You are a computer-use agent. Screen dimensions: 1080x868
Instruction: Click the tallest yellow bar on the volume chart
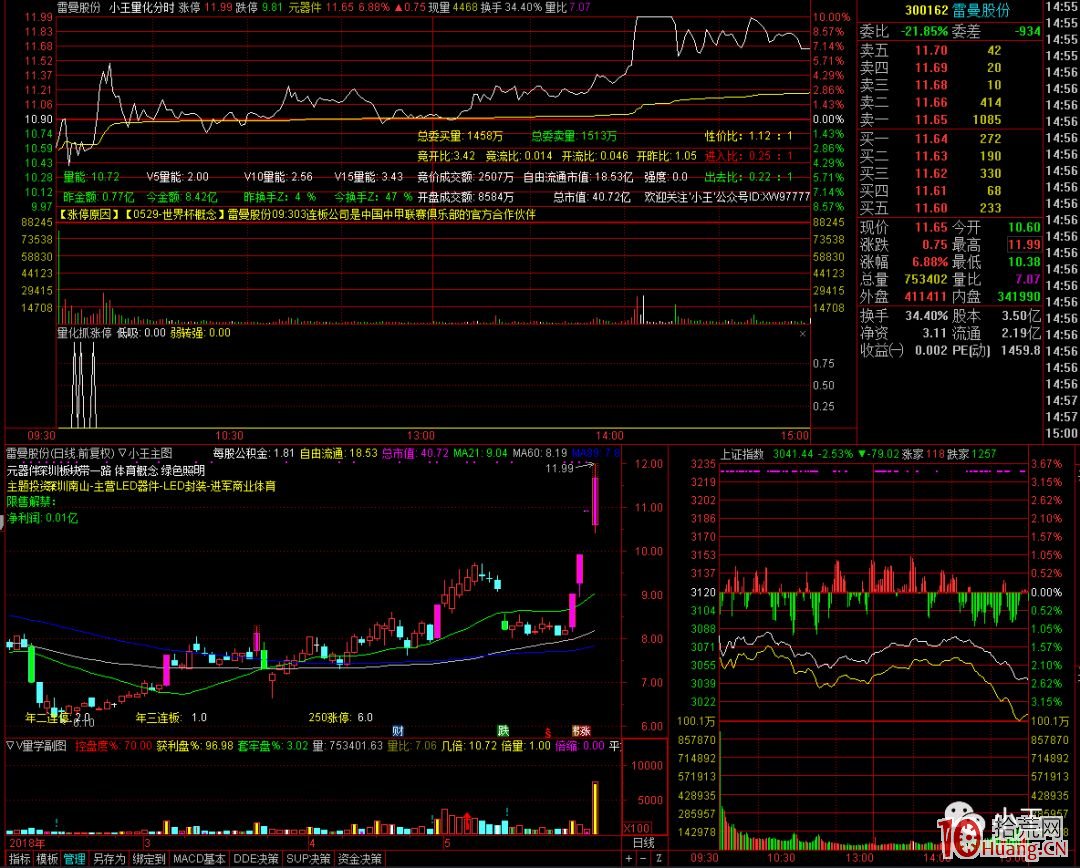[595, 808]
